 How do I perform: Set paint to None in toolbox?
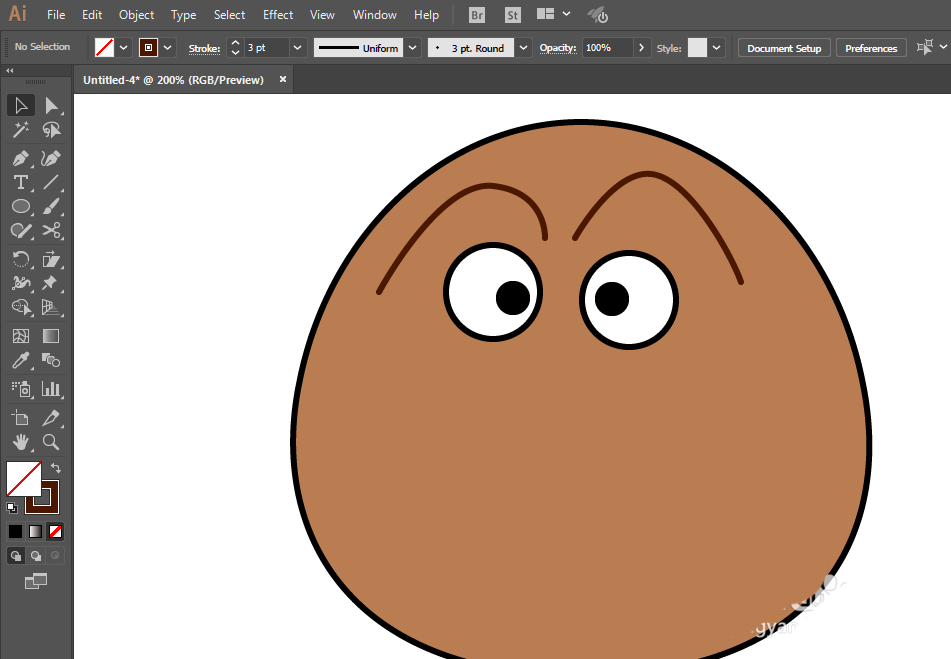click(56, 531)
